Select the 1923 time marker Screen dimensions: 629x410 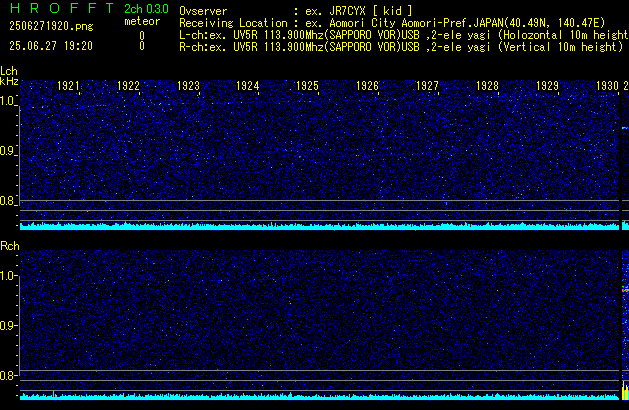pos(188,86)
